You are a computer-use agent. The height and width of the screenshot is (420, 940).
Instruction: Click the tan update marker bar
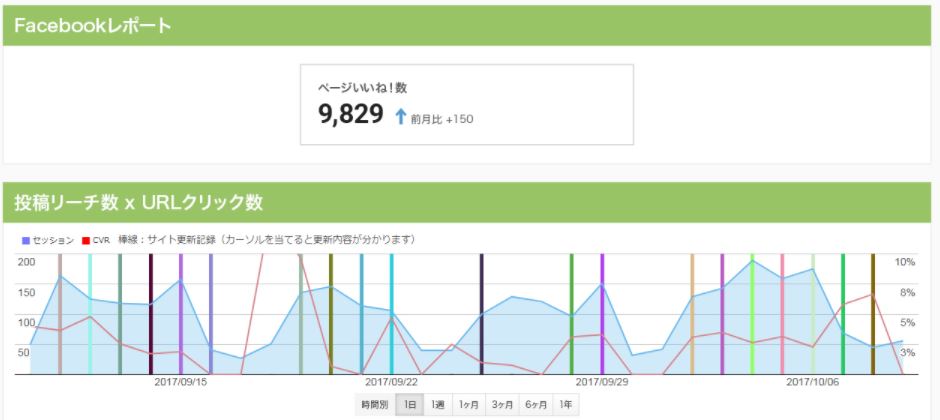pos(692,314)
